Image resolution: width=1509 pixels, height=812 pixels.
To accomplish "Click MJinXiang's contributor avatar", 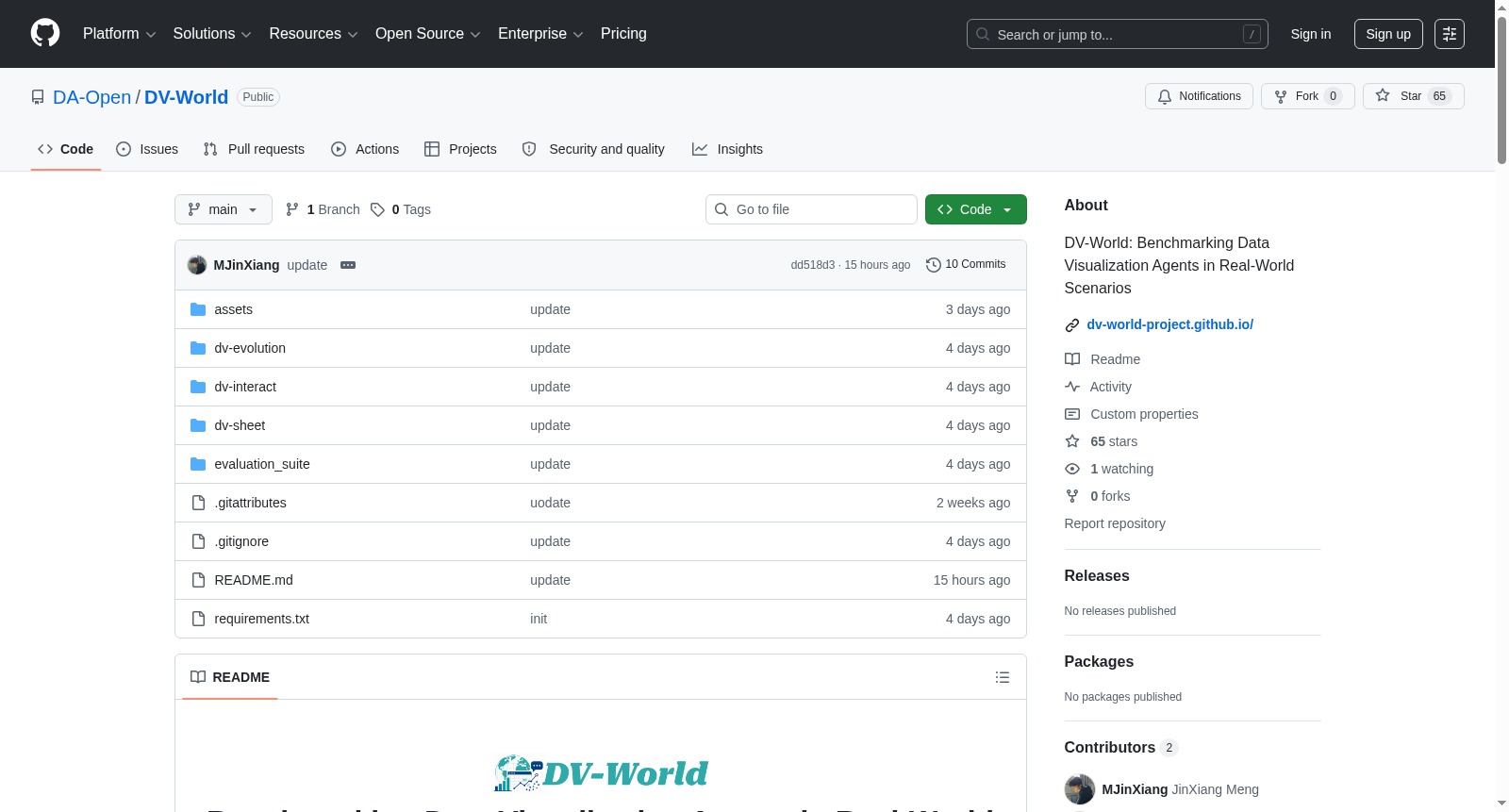I will (1080, 789).
